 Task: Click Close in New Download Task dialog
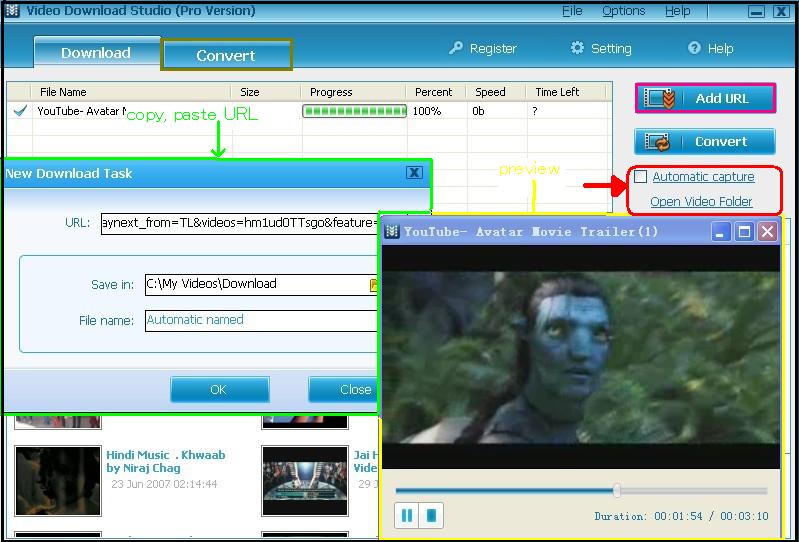[x=344, y=390]
